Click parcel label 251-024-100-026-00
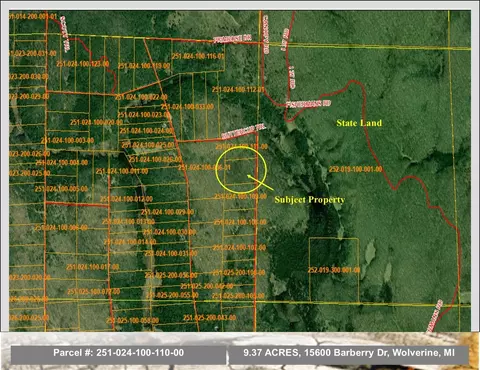Image resolution: width=480 pixels, height=370 pixels. [x=155, y=159]
